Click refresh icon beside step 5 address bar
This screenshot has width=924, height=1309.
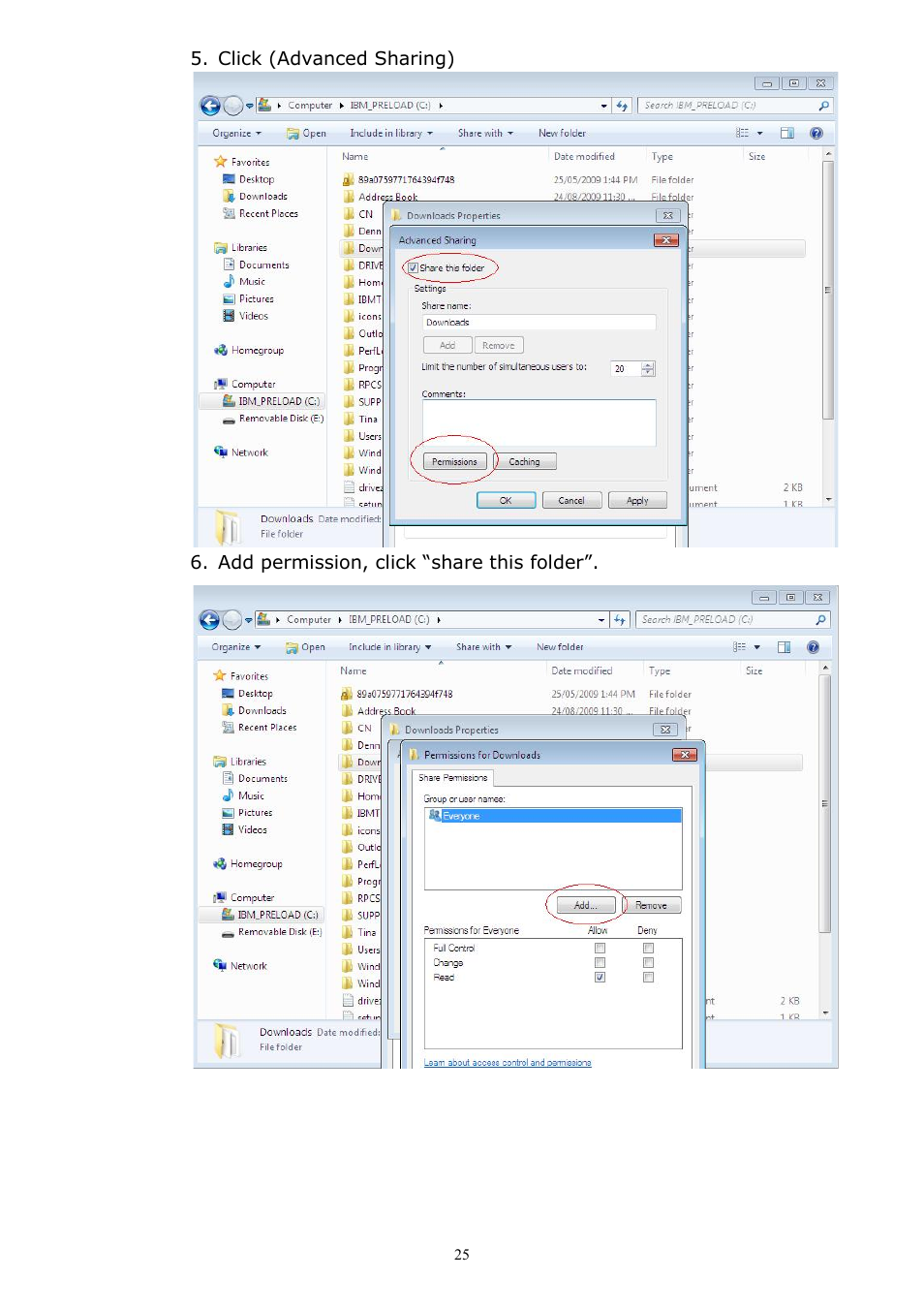coord(622,106)
